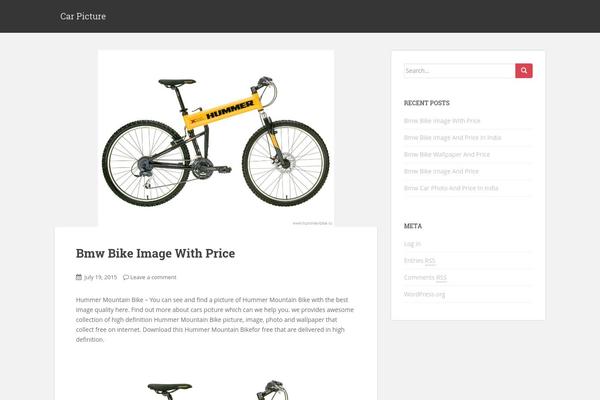The height and width of the screenshot is (400, 600).
Task: Open recent post Bmw Bike Image With Price
Action: (442, 121)
